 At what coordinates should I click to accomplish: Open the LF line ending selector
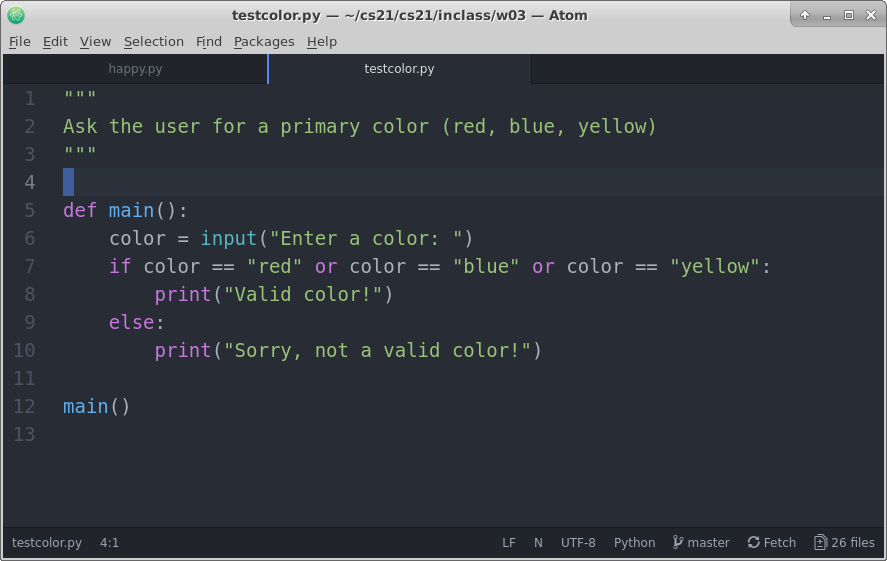tap(509, 542)
